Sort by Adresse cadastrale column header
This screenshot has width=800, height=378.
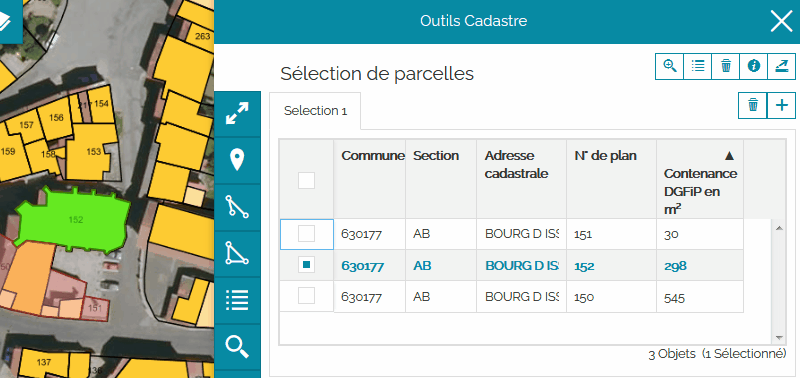[521, 179]
